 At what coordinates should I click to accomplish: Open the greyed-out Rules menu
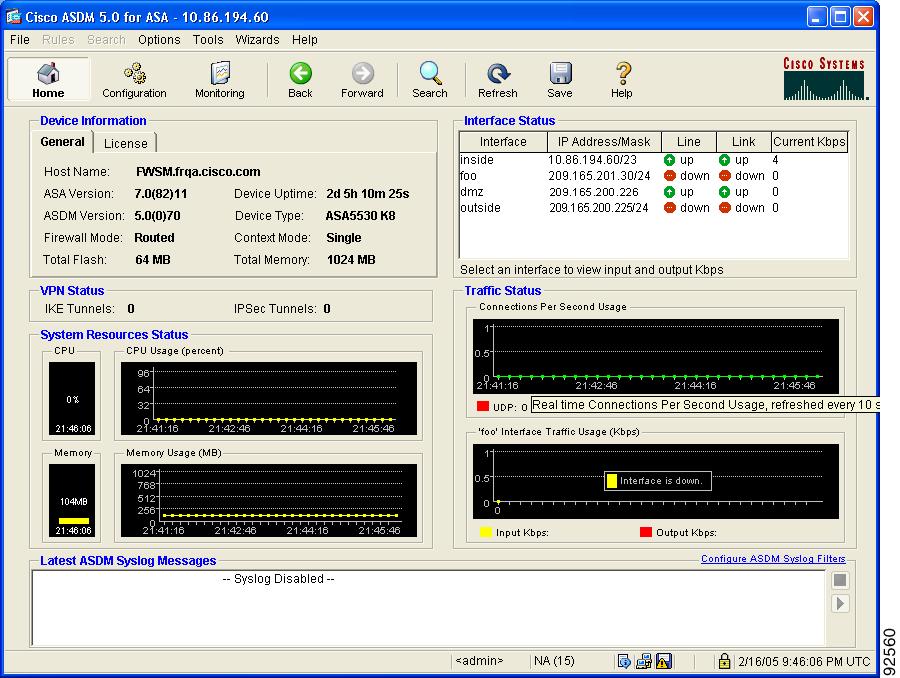coord(58,40)
